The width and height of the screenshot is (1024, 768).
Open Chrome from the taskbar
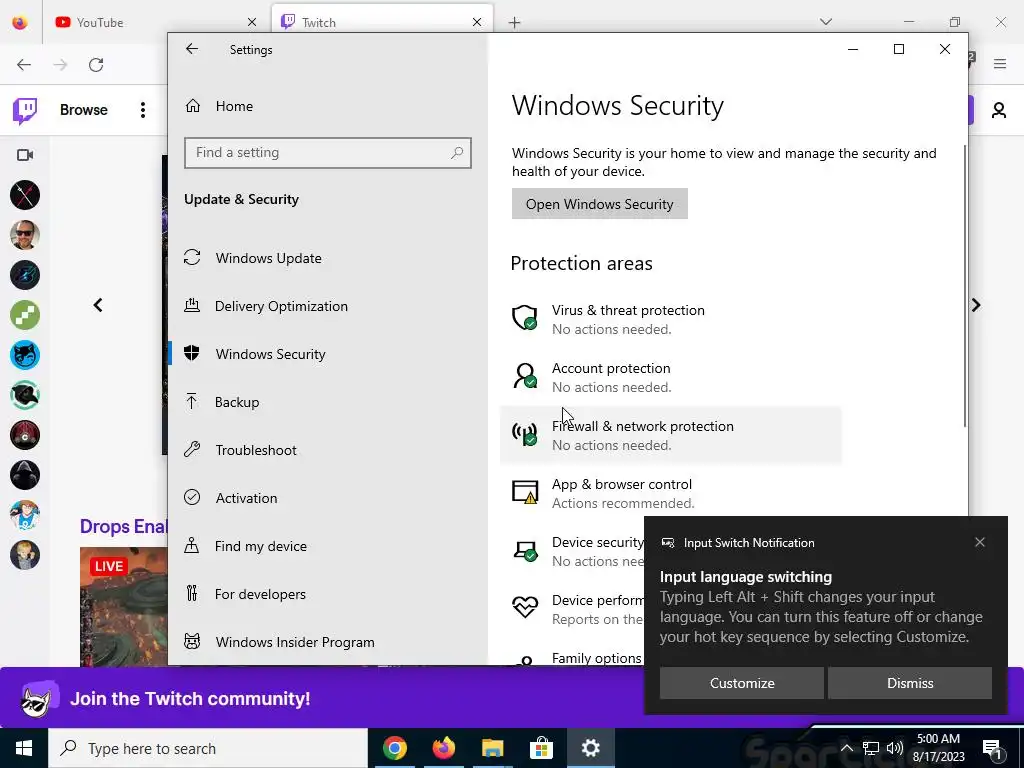395,748
